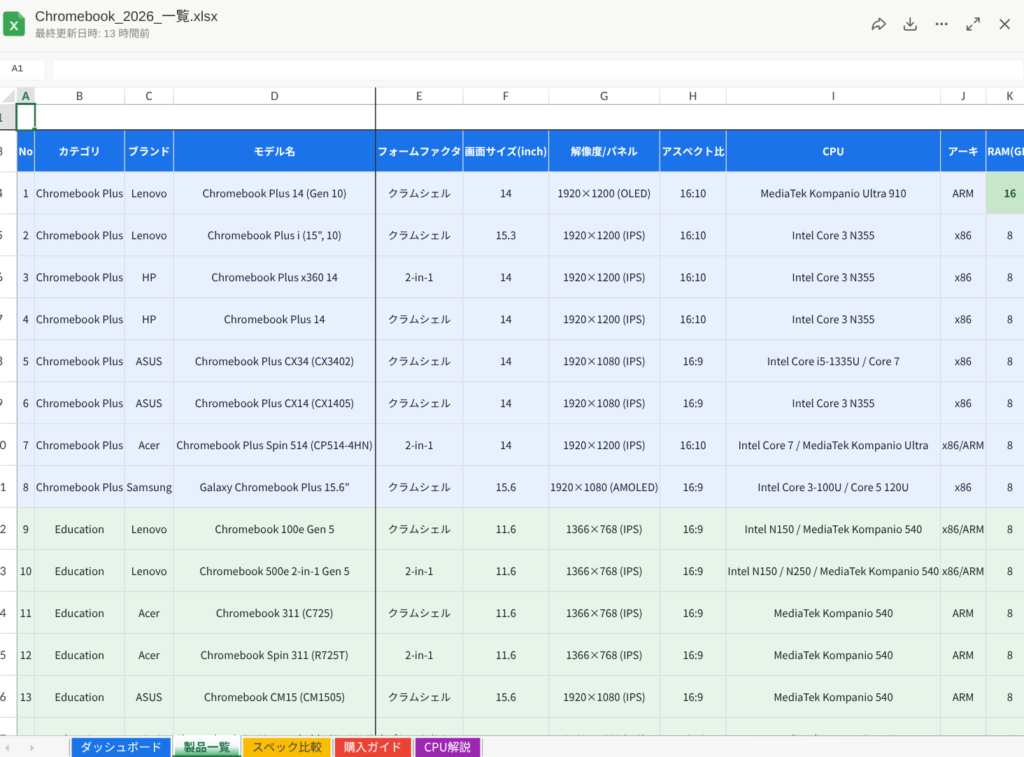This screenshot has width=1024, height=757.
Task: Click the モデル名 header cell
Action: tap(274, 152)
